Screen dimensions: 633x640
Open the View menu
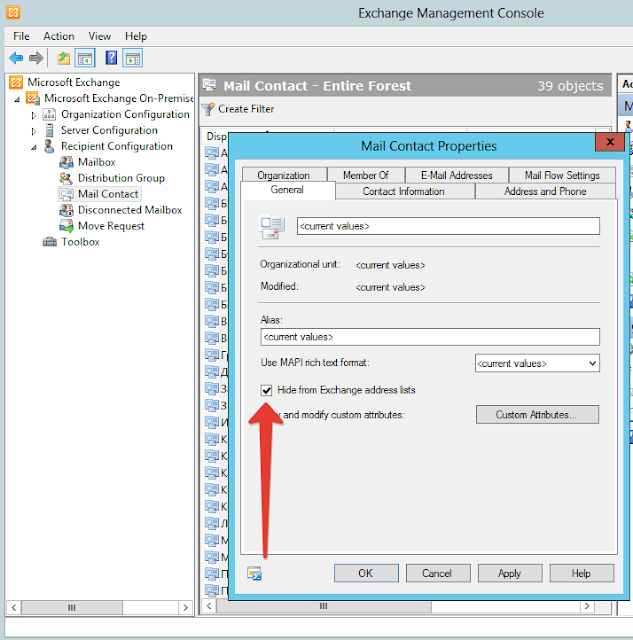click(x=99, y=36)
